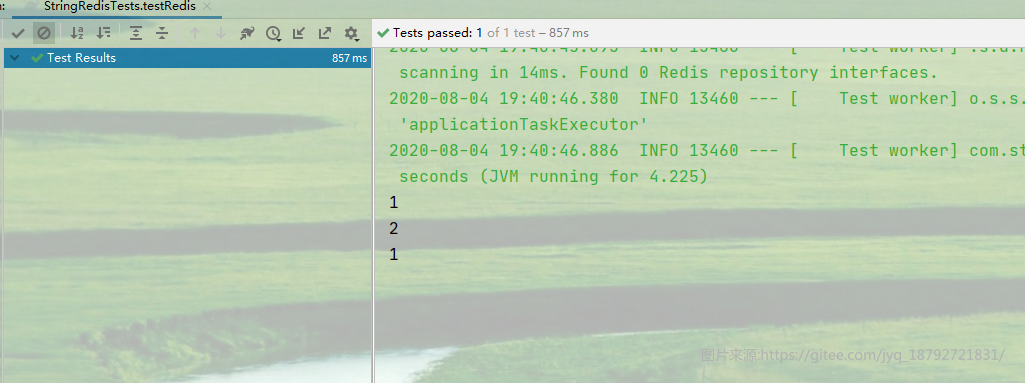Go to previous failed test arrow
This screenshot has width=1025, height=383.
195,33
